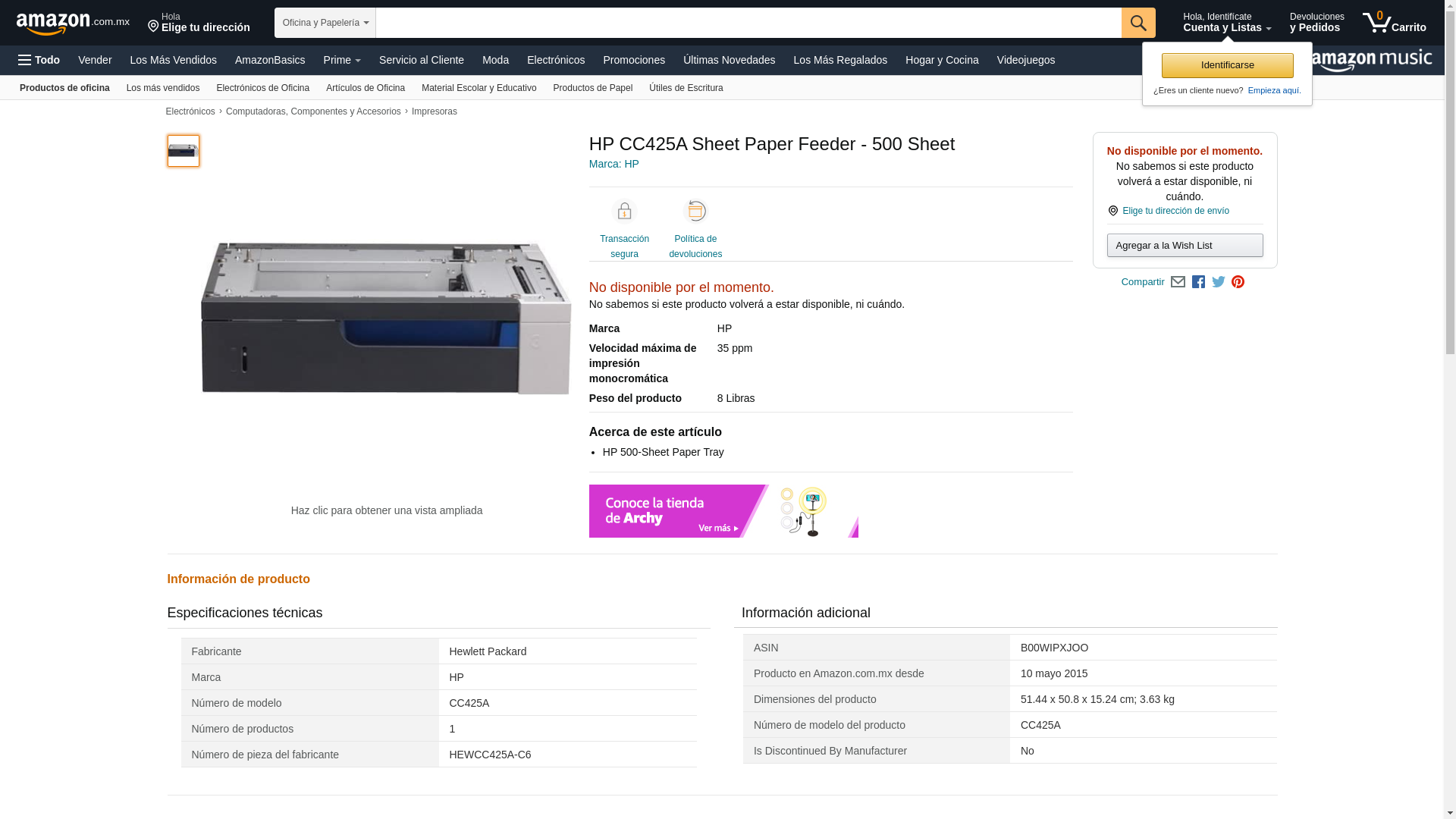Open the Amazon.com.mx home logo
The image size is (1456, 819).
[72, 24]
